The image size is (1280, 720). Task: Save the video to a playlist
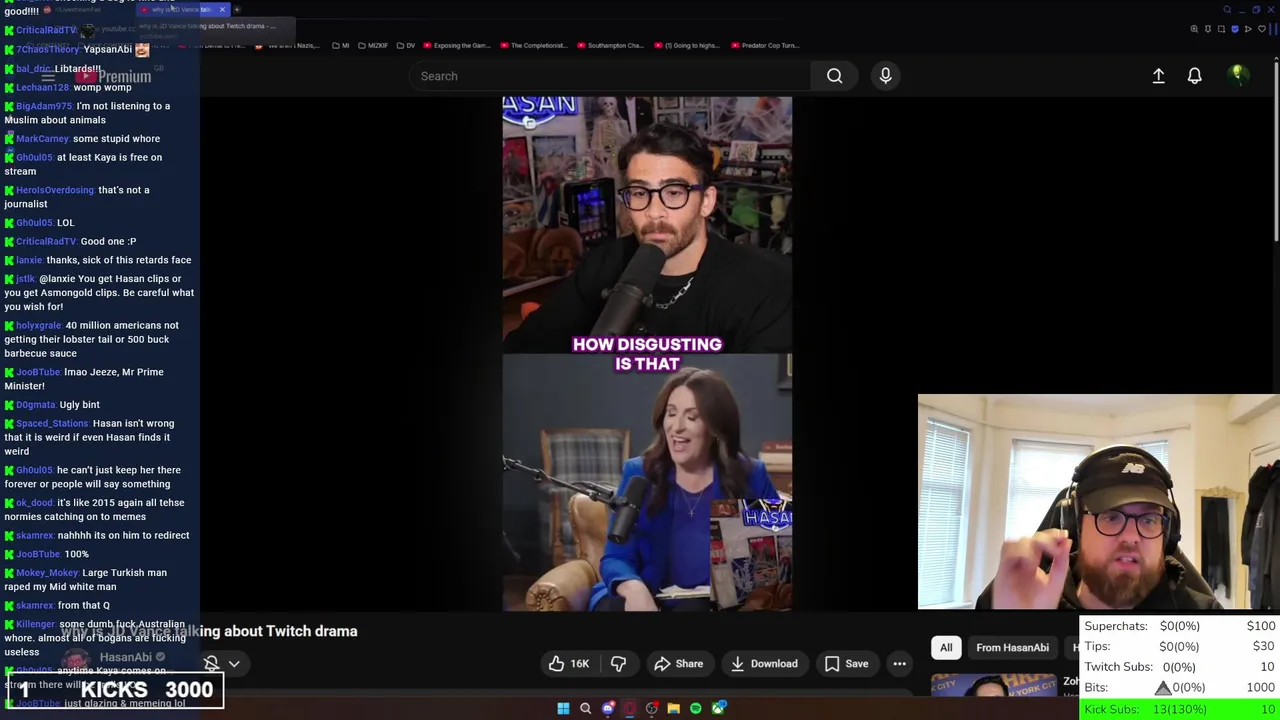click(x=846, y=664)
